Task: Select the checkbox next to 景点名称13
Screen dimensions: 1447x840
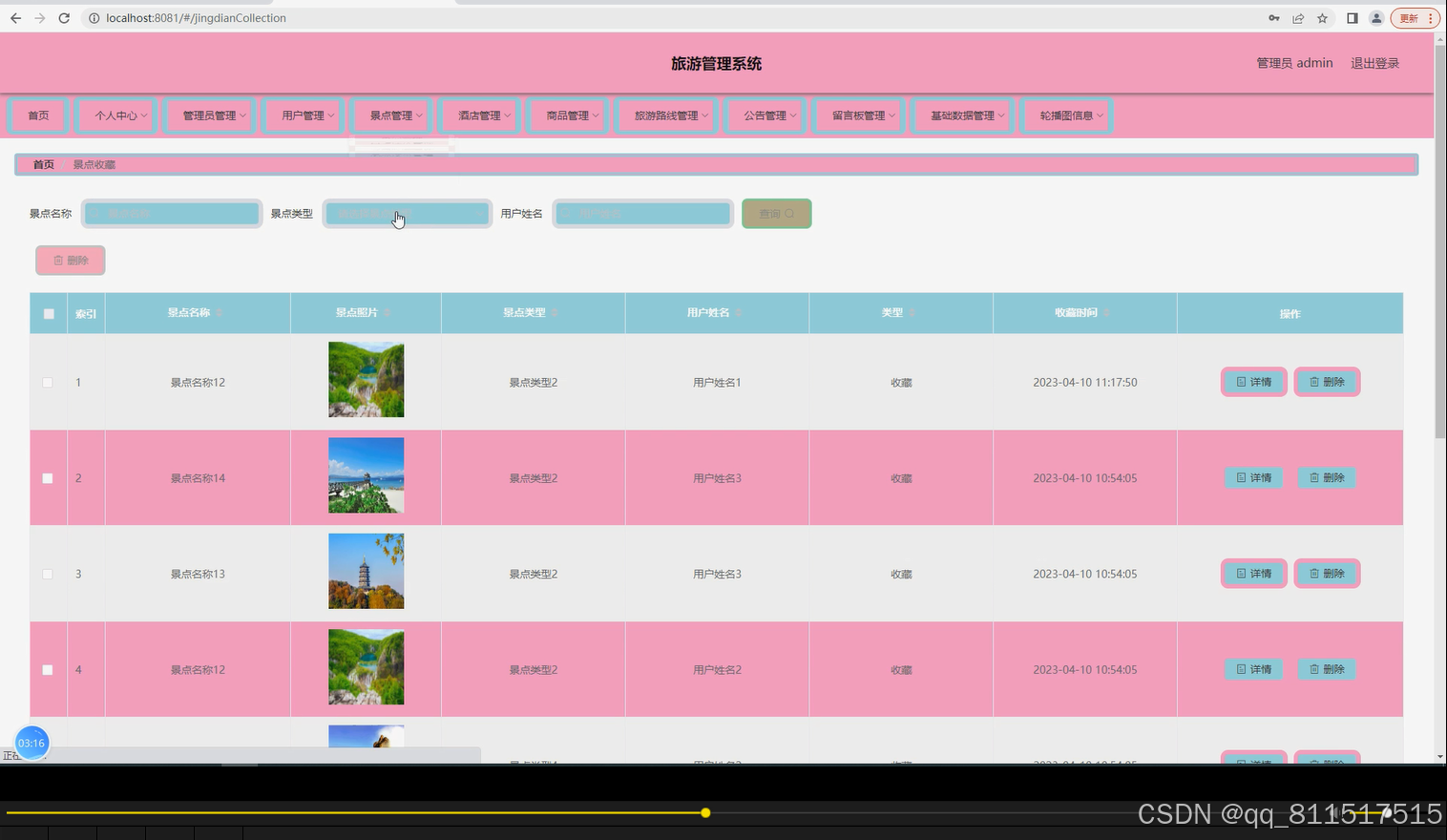Action: (x=48, y=574)
